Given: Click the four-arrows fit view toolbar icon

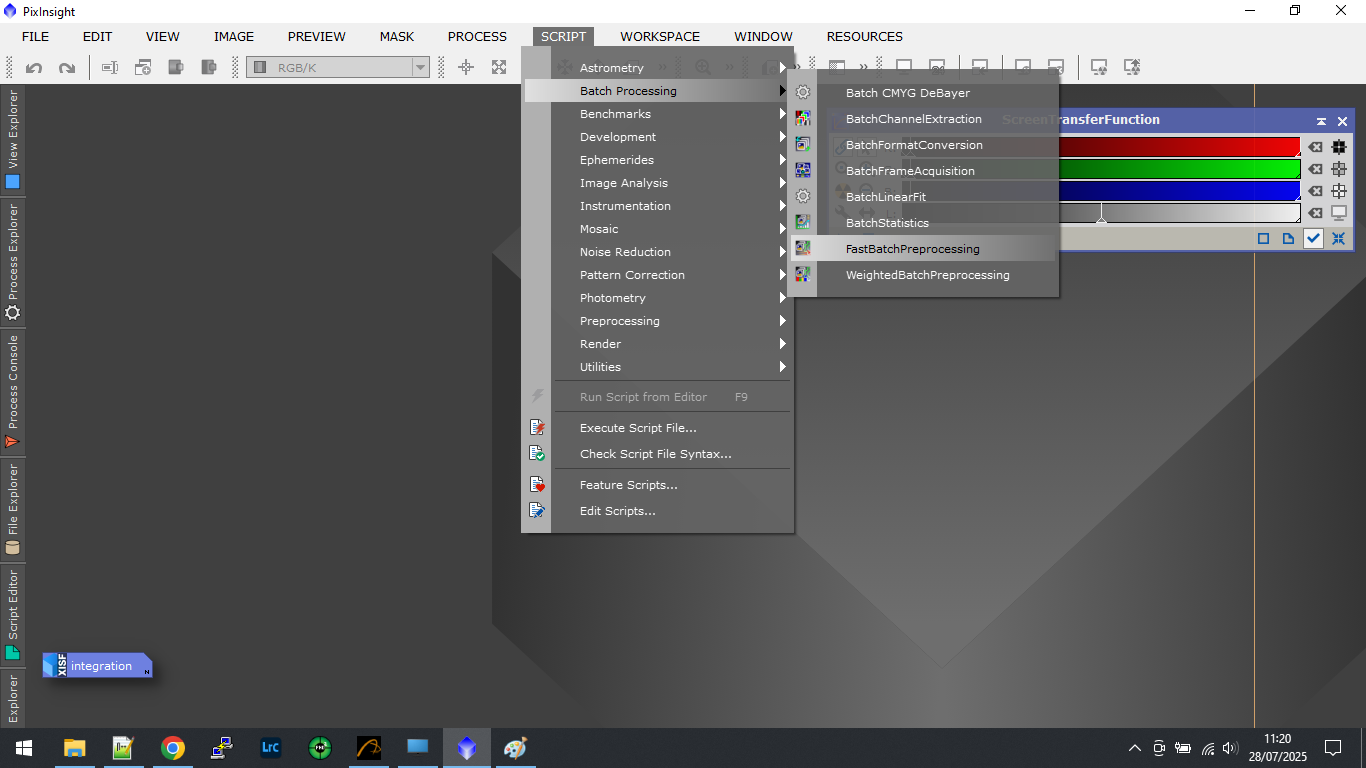Looking at the screenshot, I should 499,67.
